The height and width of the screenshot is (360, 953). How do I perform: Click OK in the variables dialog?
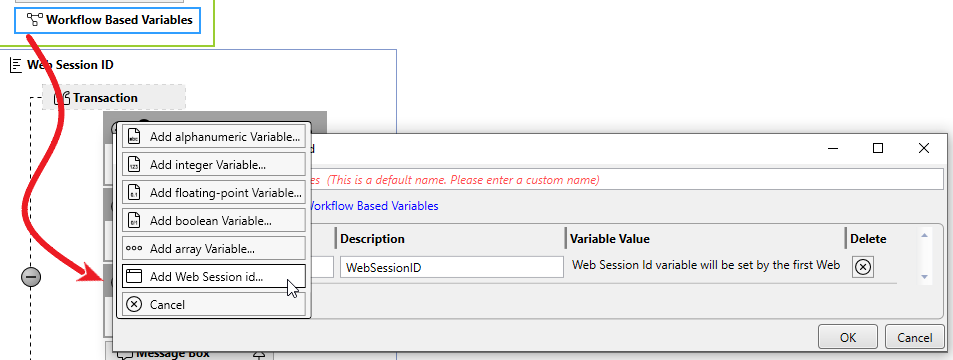point(848,338)
